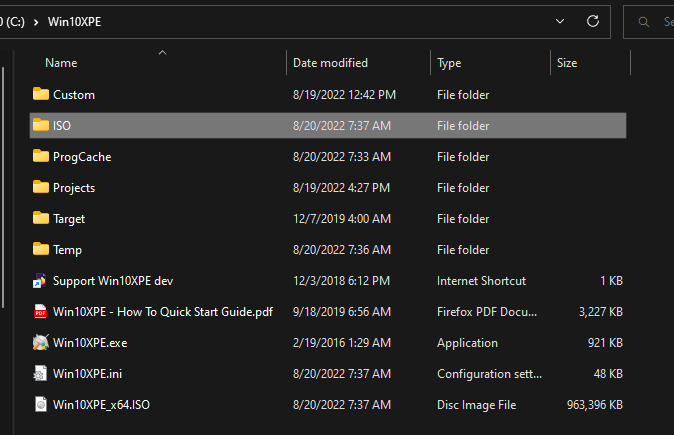Screen dimensions: 674x435
Task: Click the breadcrumb chevron before Win10XPE
Action: click(x=34, y=20)
